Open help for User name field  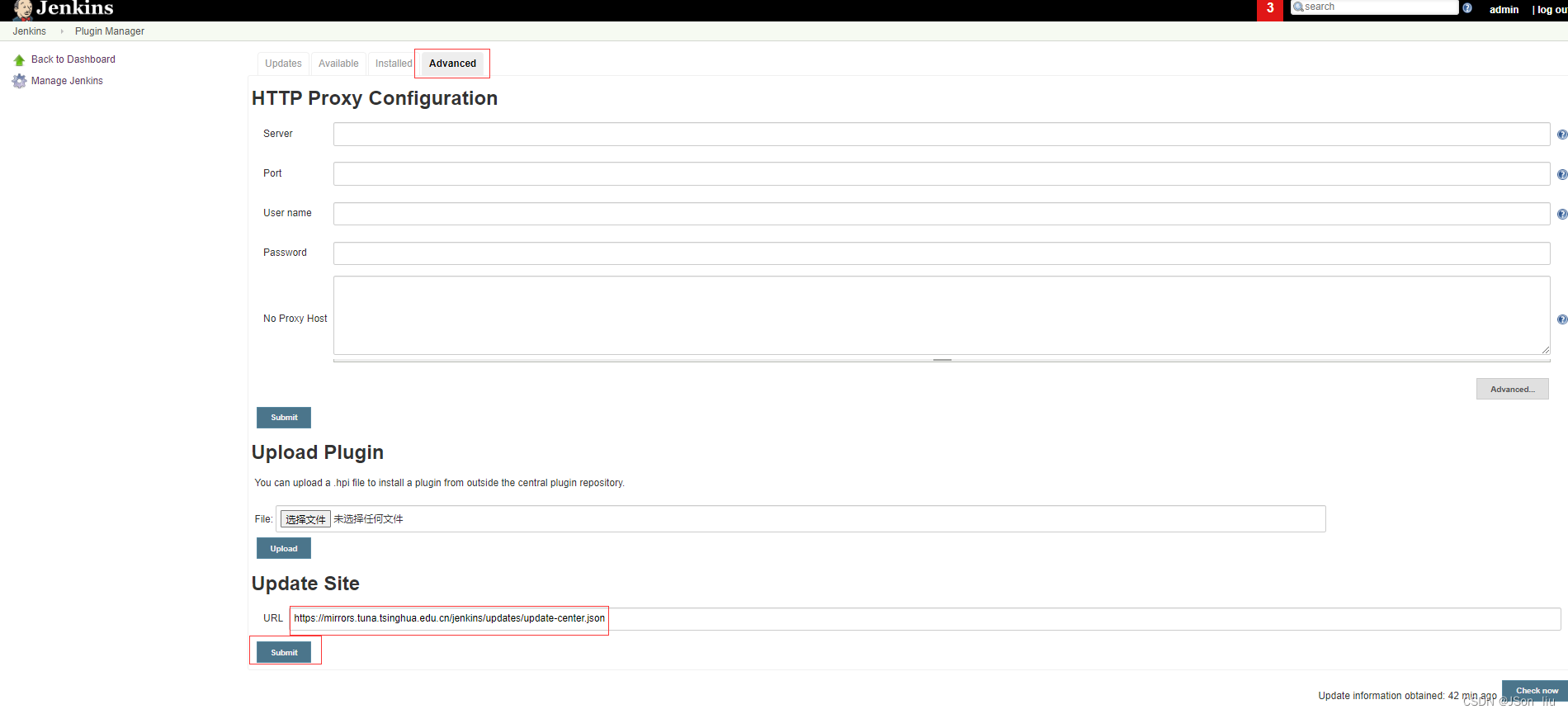point(1562,214)
